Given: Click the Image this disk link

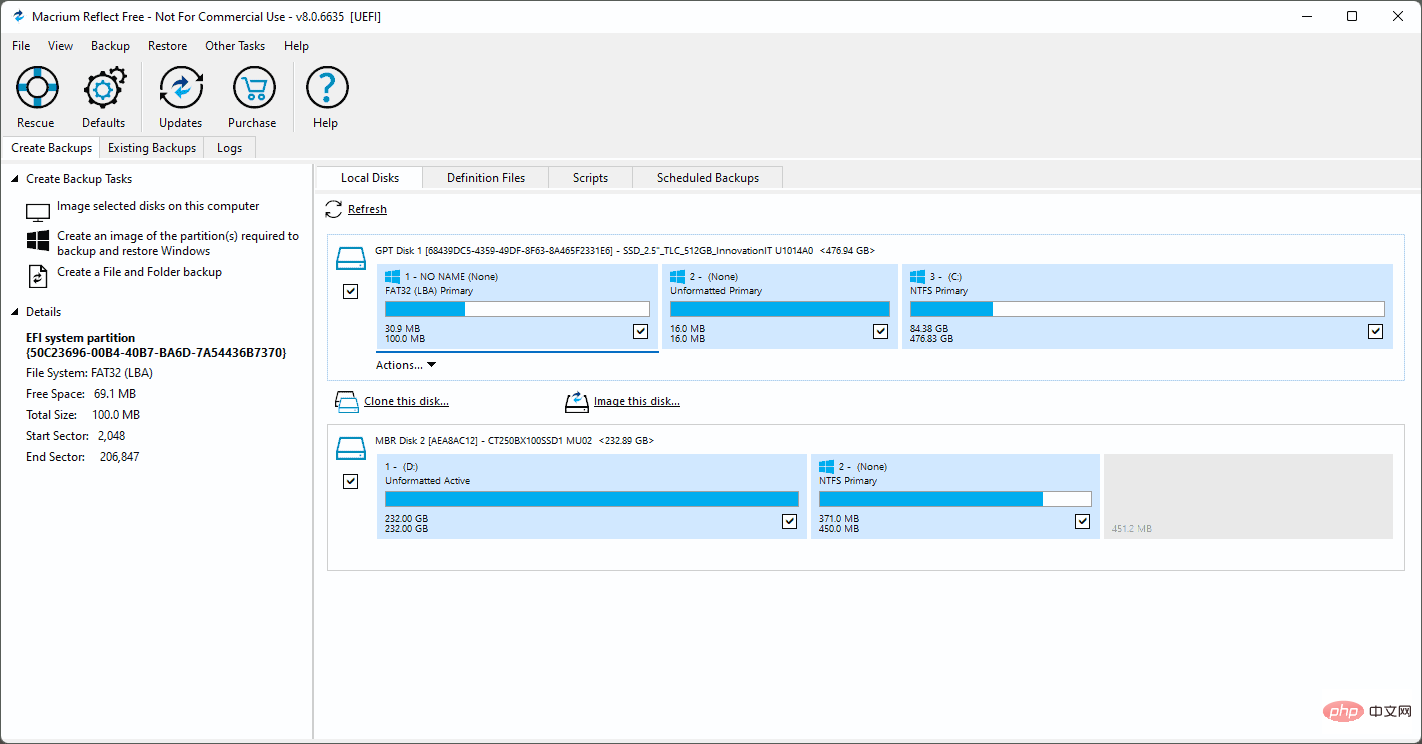Looking at the screenshot, I should click(637, 402).
